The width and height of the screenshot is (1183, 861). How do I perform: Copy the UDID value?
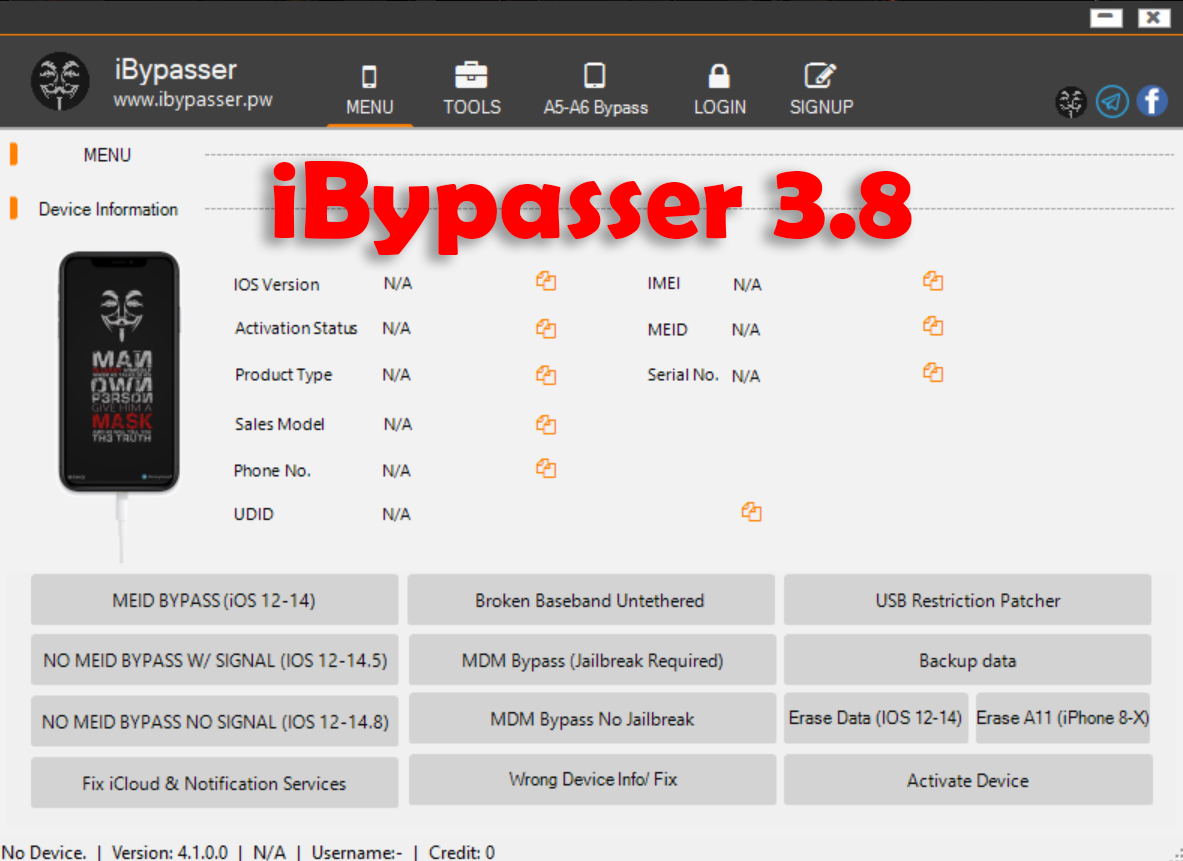751,512
